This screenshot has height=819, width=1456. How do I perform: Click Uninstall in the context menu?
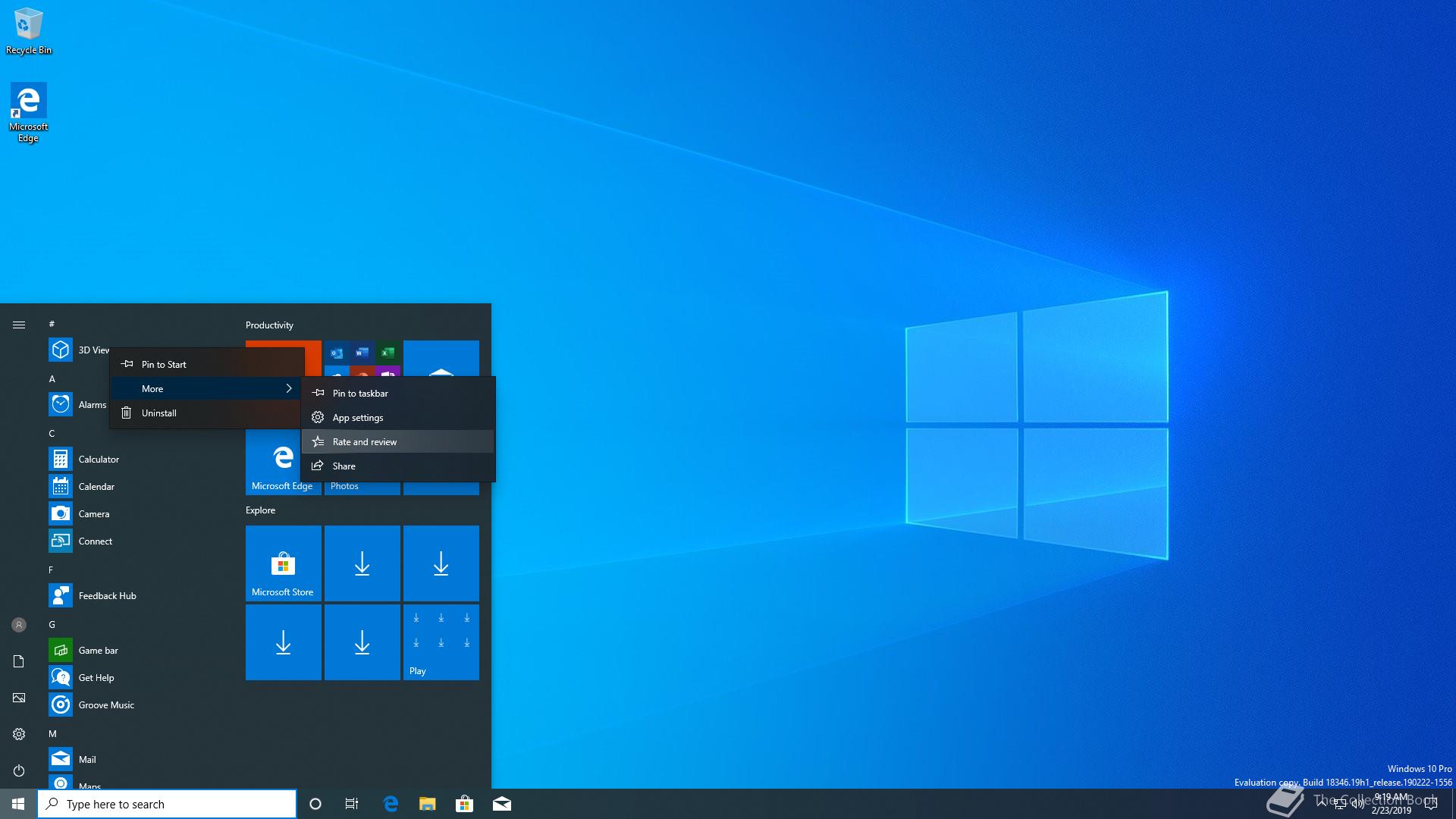coord(158,413)
